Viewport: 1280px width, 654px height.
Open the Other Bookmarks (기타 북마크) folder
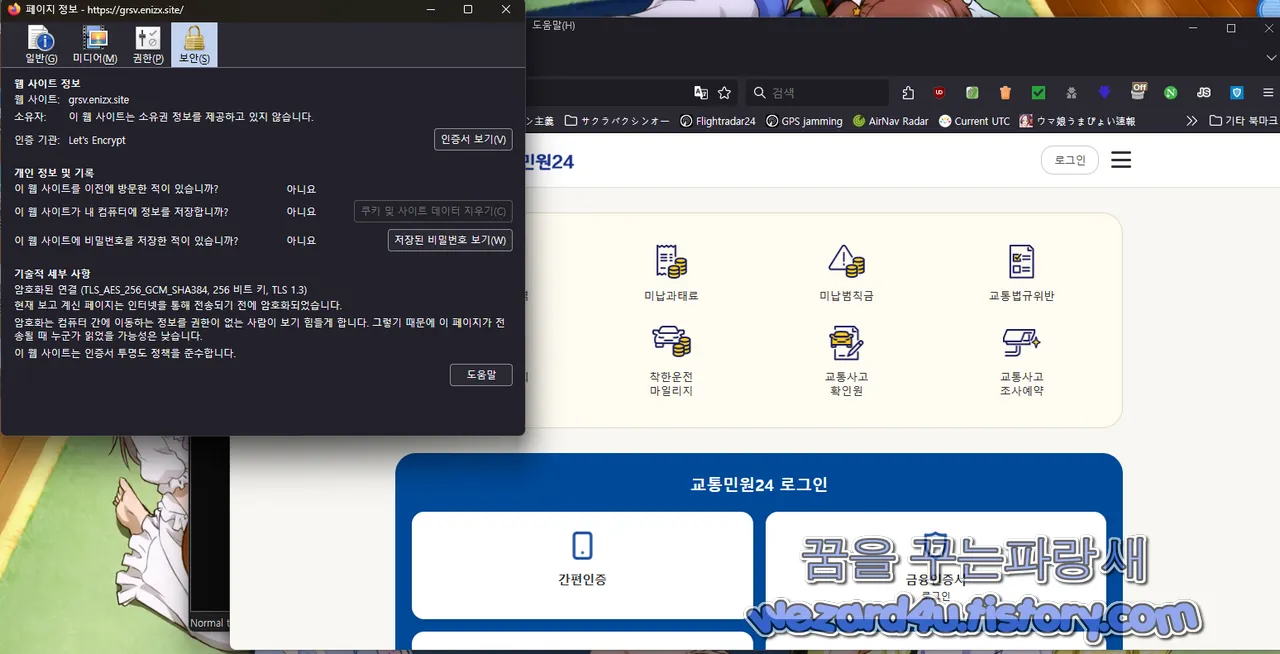tap(1243, 121)
